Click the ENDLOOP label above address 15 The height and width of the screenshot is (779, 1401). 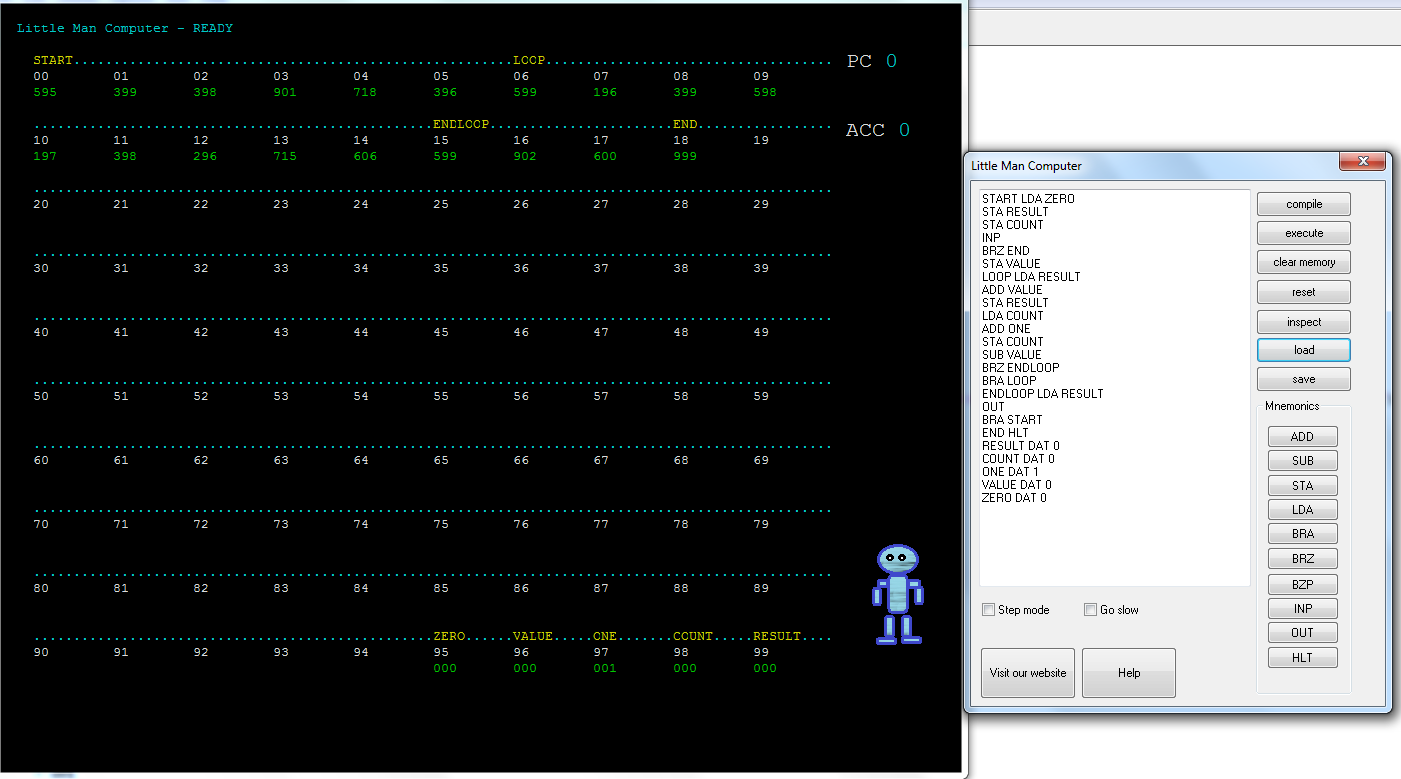click(461, 124)
